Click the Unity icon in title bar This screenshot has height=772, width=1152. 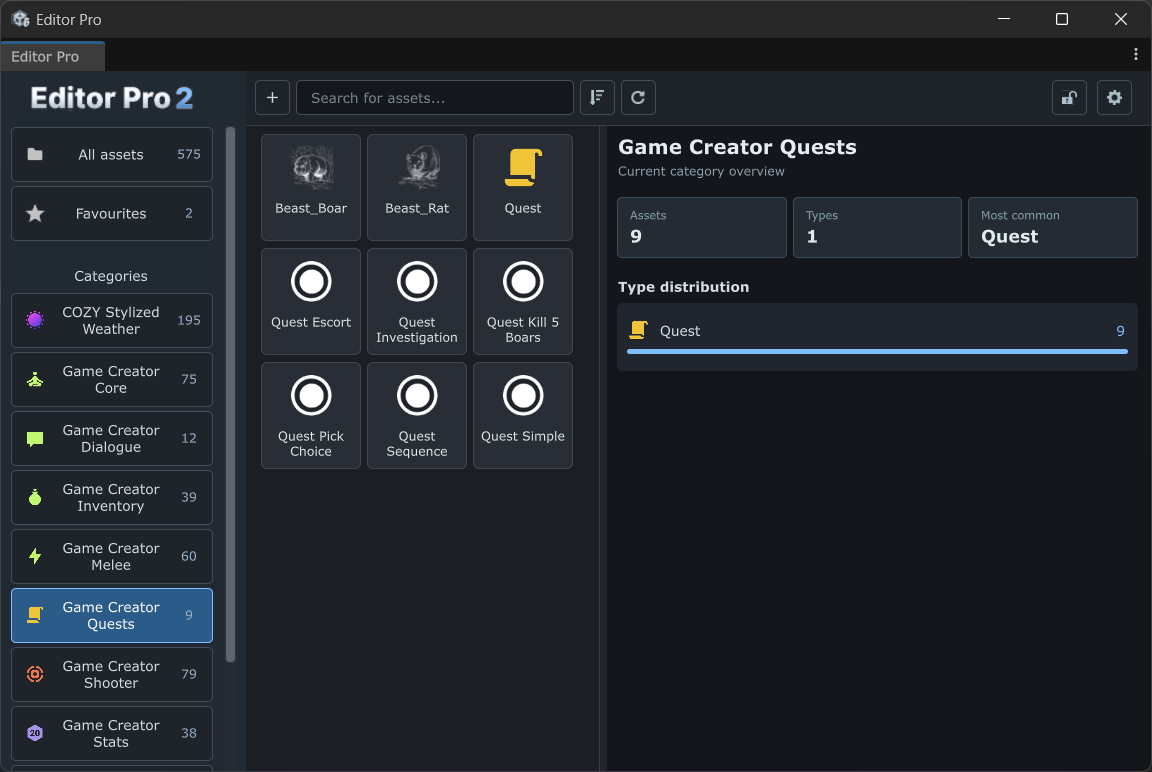[21, 19]
